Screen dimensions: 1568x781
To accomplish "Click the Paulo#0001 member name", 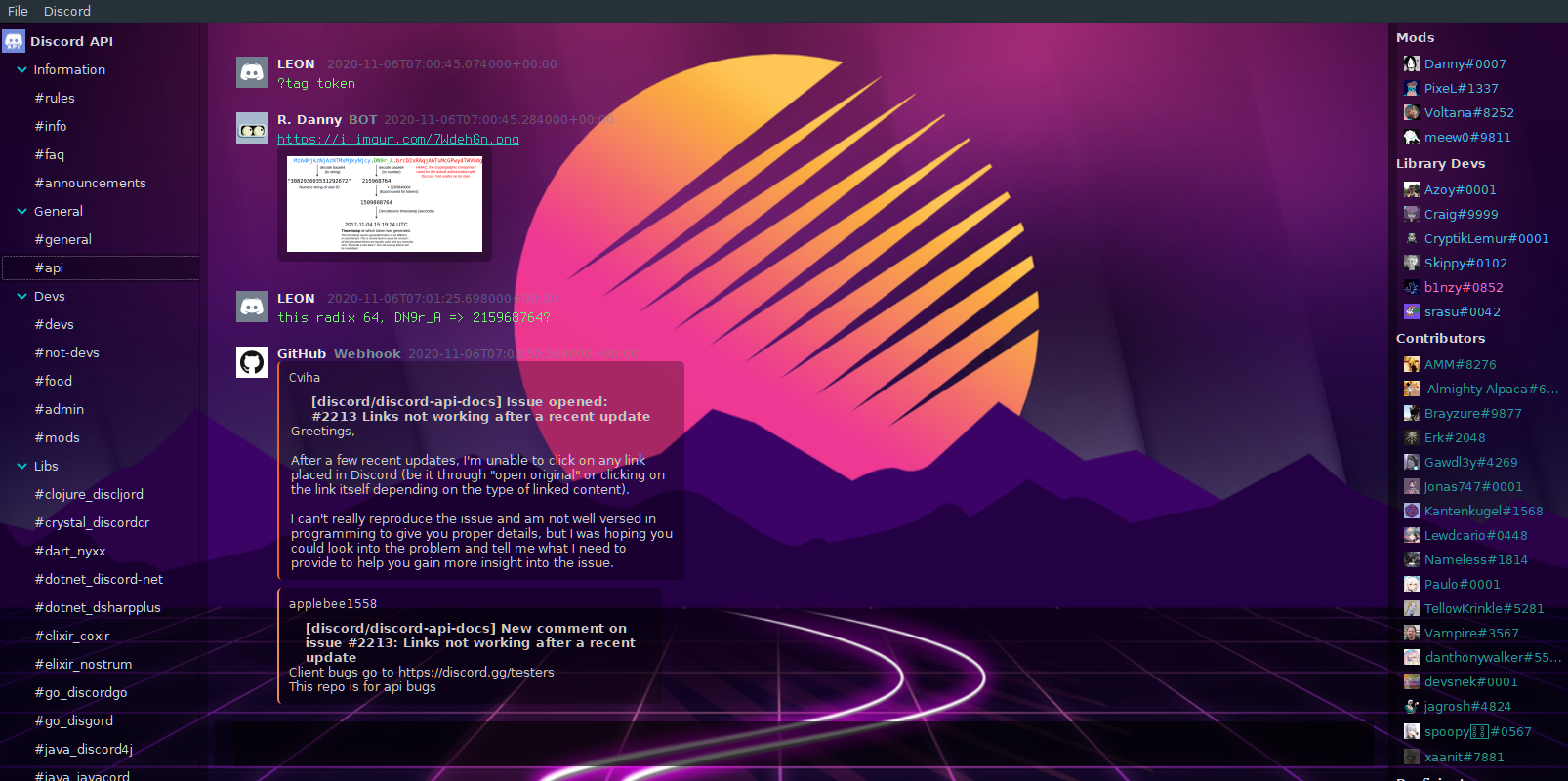I will (x=1462, y=584).
